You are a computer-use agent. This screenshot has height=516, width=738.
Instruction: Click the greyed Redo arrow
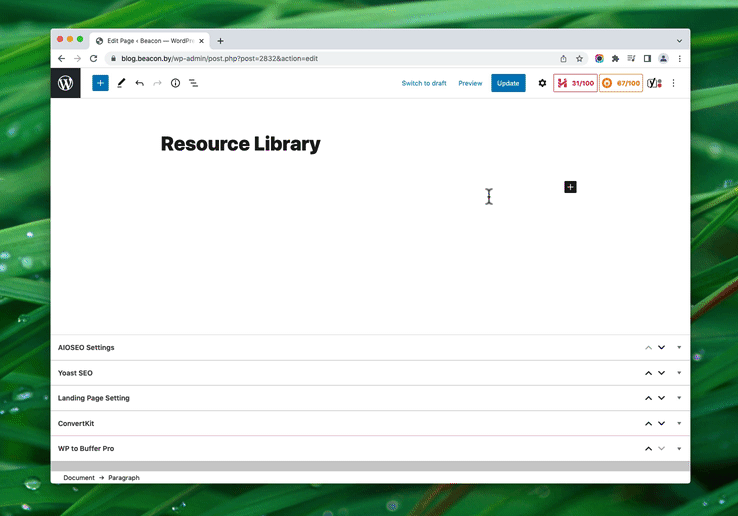(157, 83)
